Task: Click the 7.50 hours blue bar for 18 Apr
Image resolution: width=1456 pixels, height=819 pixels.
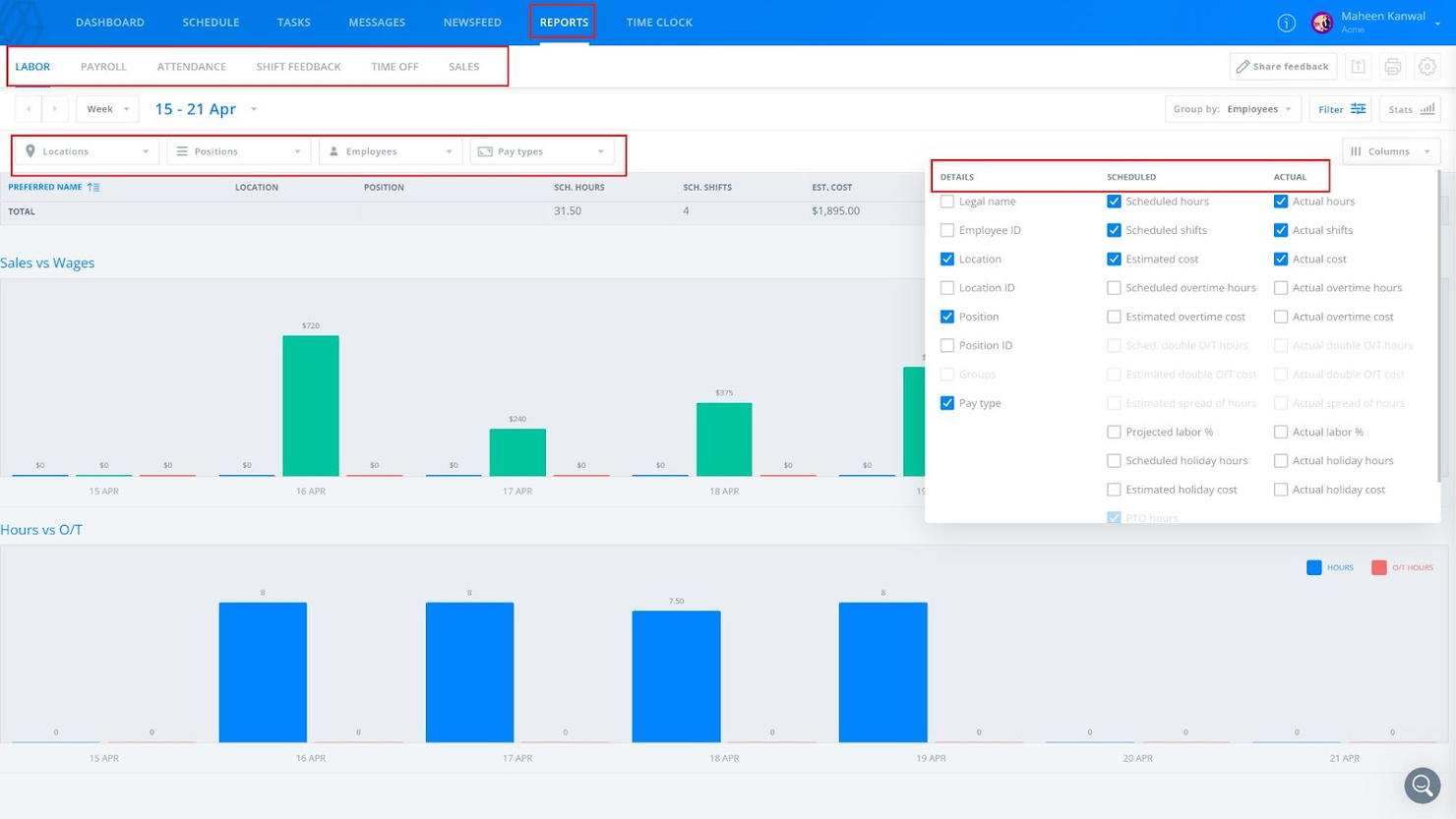Action: tap(676, 676)
